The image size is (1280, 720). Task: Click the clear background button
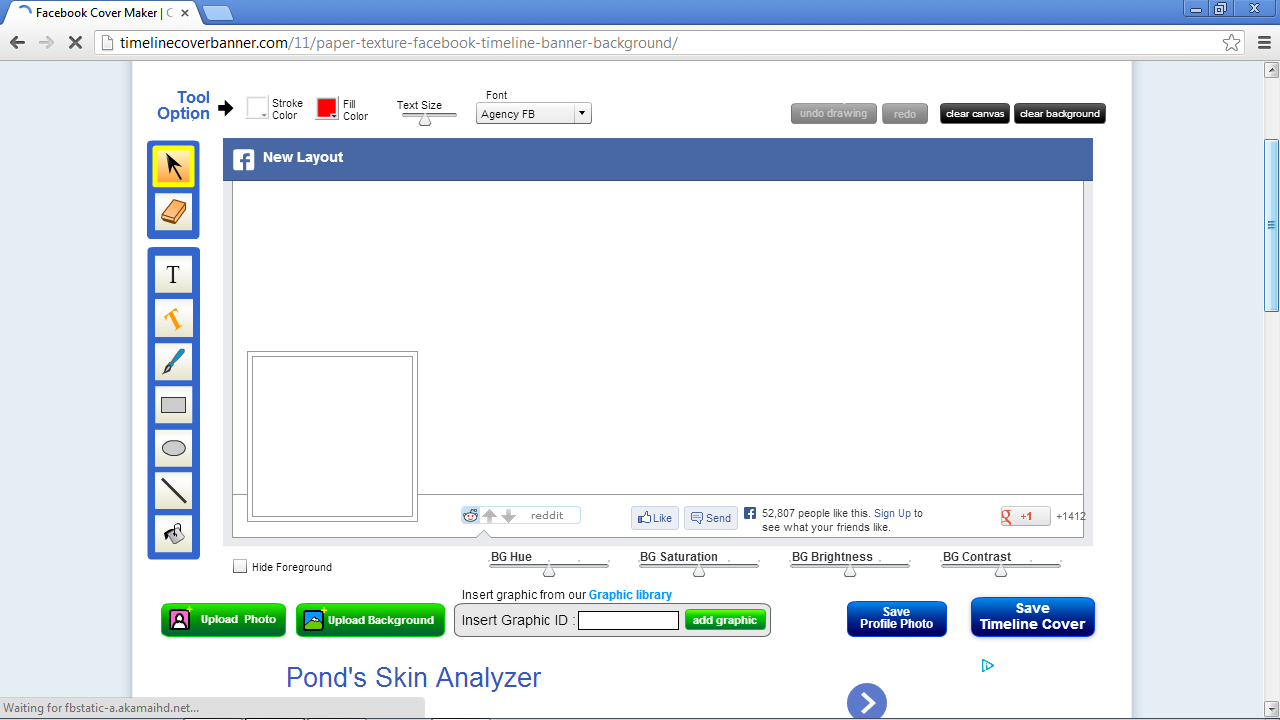coord(1060,113)
